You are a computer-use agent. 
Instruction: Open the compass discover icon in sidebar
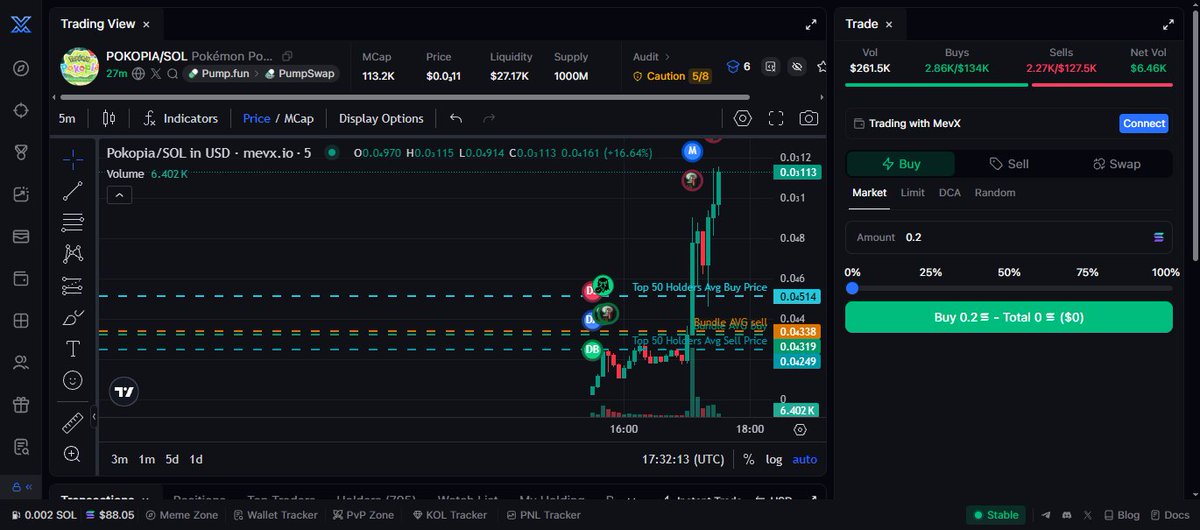(21, 68)
